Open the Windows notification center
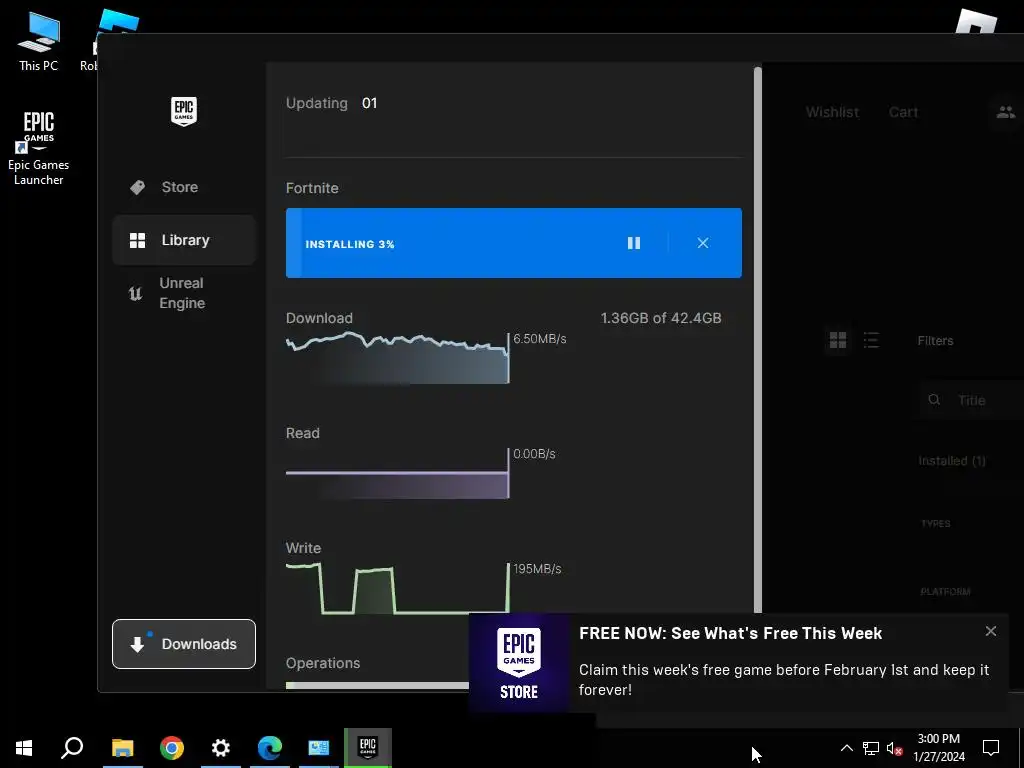1024x768 pixels. (991, 748)
